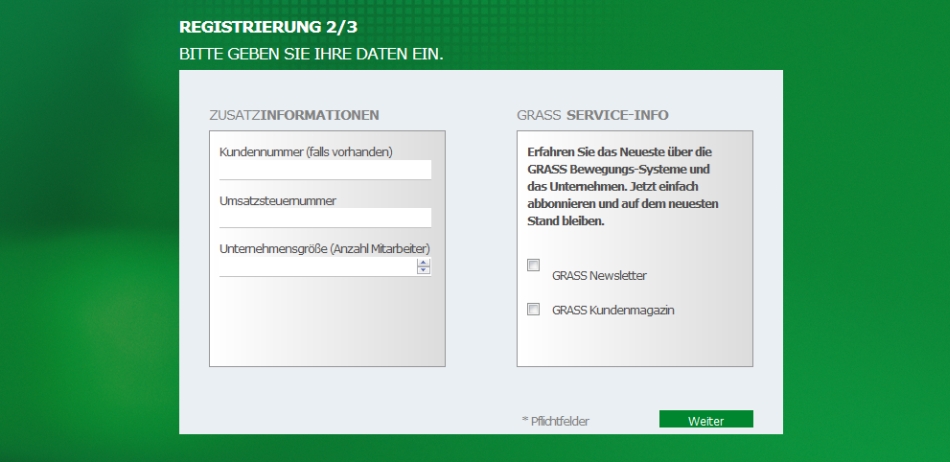This screenshot has height=462, width=950.
Task: Click the BITTE GEBEN SIE IHRE DATEN EIN subtitle
Action: tap(310, 53)
